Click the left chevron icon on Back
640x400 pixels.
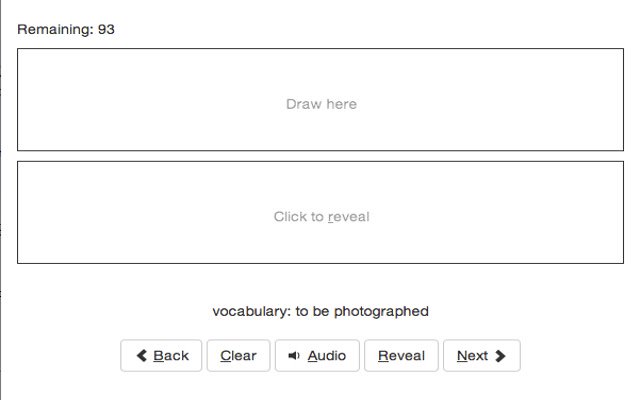click(142, 356)
